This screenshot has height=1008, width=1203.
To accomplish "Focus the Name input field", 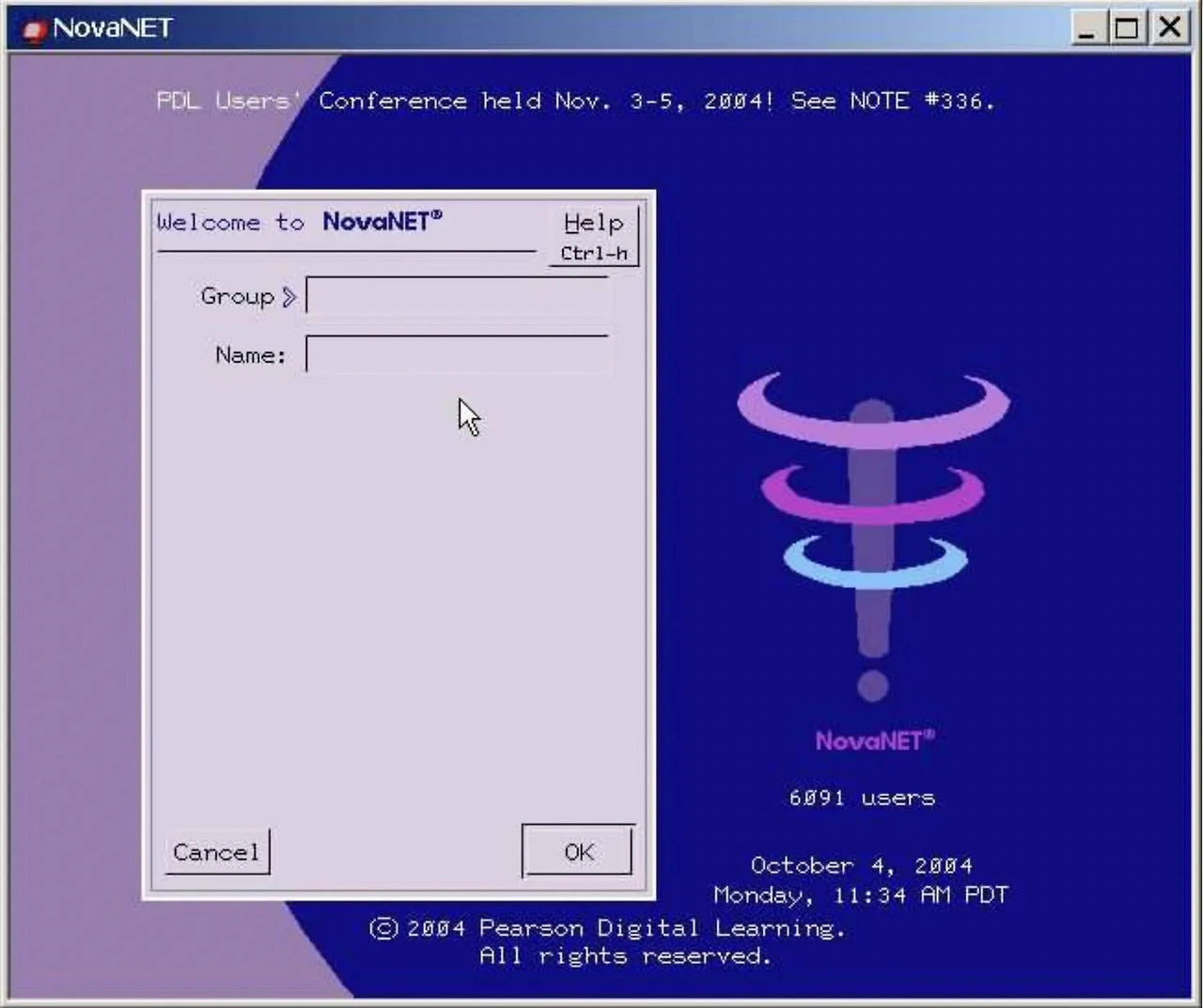I will pyautogui.click(x=458, y=354).
